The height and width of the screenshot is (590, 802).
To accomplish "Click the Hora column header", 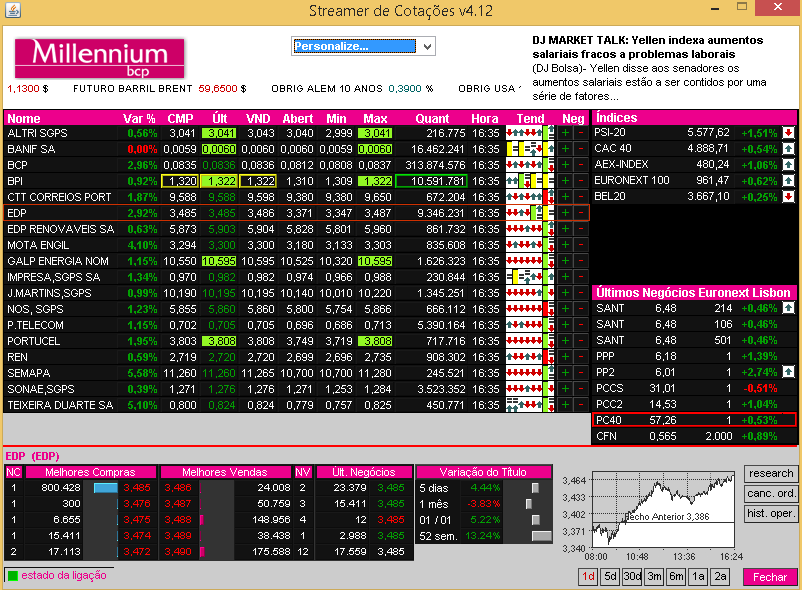I will (484, 119).
